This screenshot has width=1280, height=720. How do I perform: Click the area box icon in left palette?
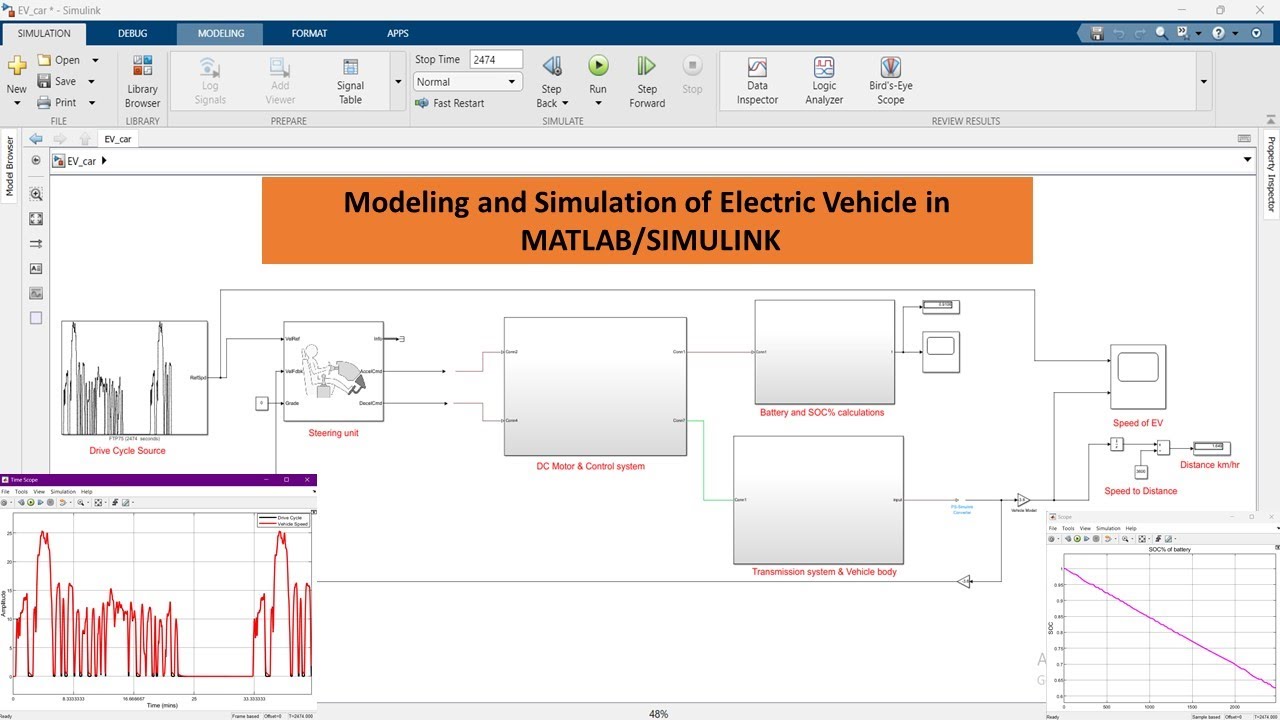click(36, 318)
